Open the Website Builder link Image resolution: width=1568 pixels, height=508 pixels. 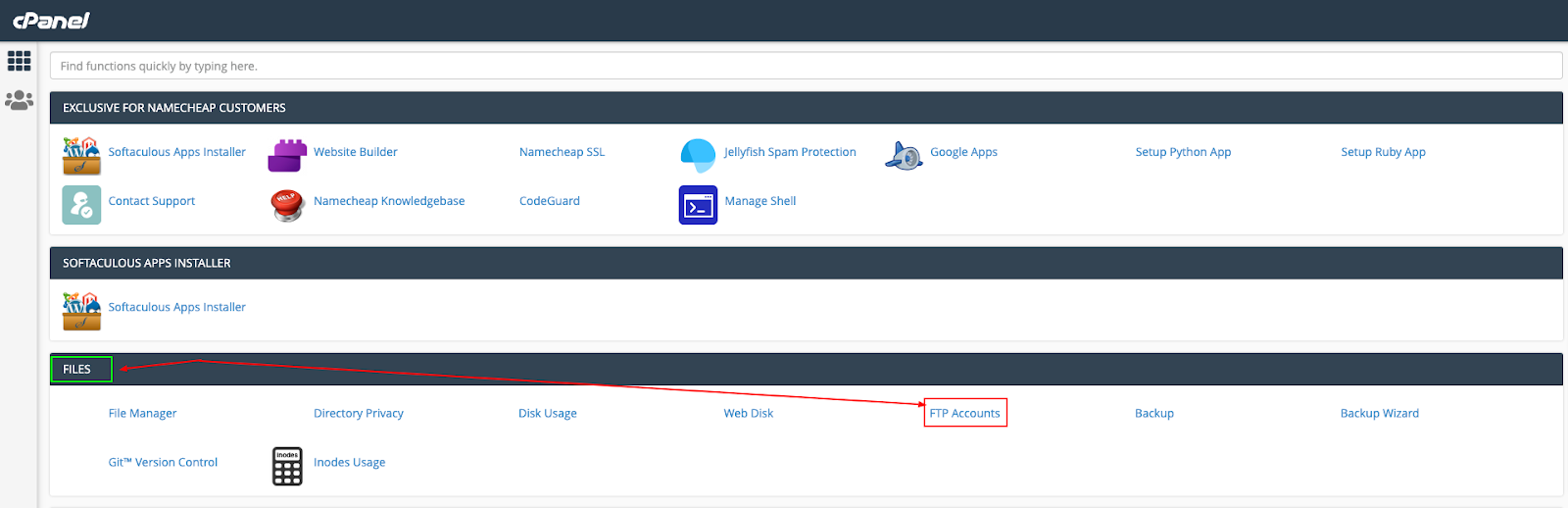tap(356, 152)
